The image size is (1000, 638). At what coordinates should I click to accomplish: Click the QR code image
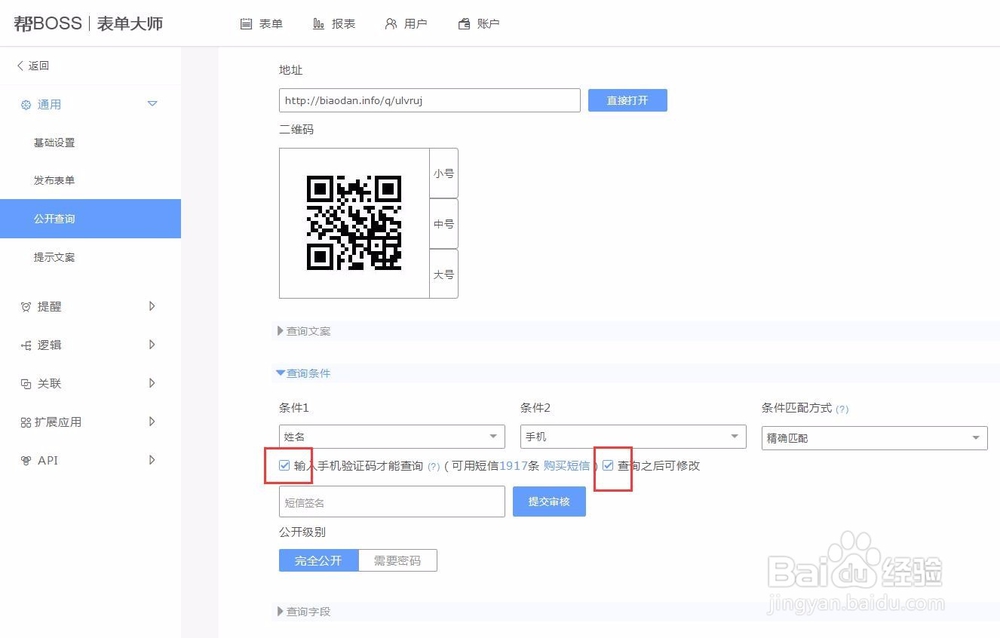pos(354,223)
